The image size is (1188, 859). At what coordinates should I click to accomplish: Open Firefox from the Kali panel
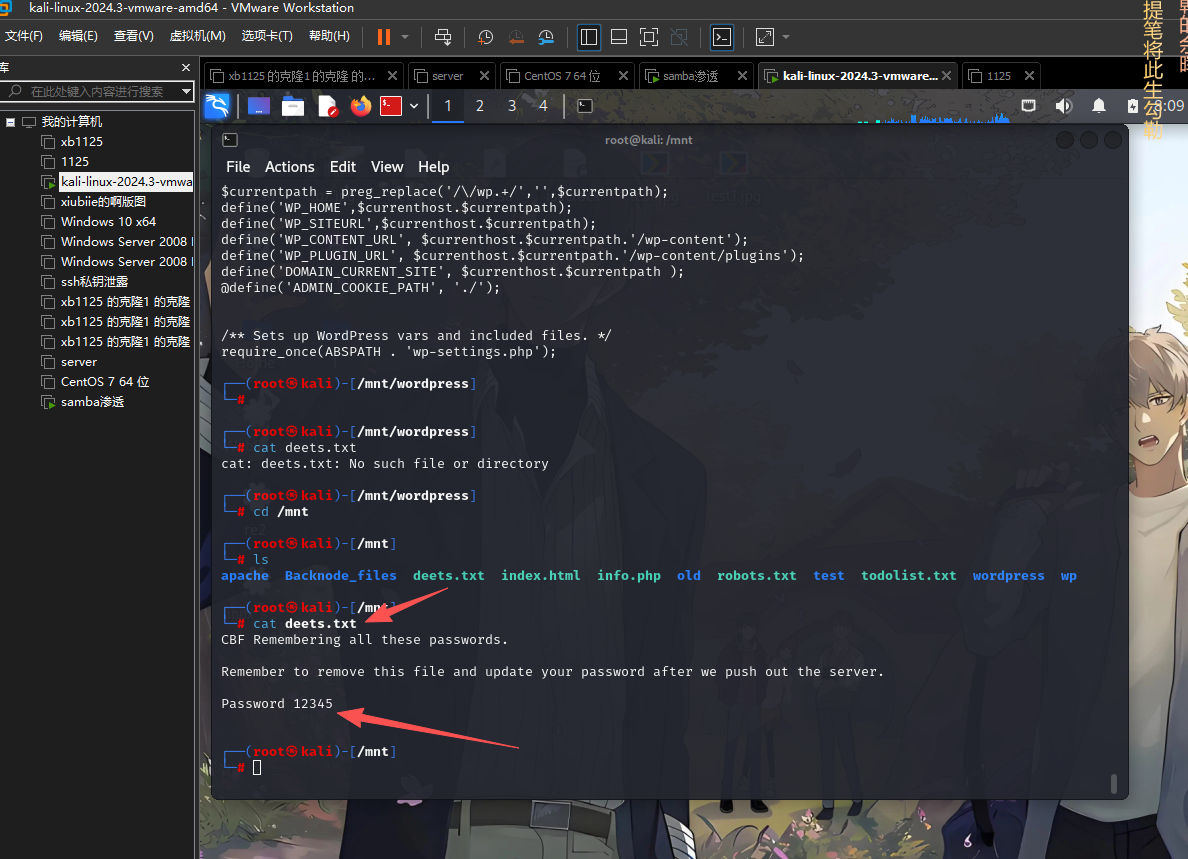[x=360, y=105]
